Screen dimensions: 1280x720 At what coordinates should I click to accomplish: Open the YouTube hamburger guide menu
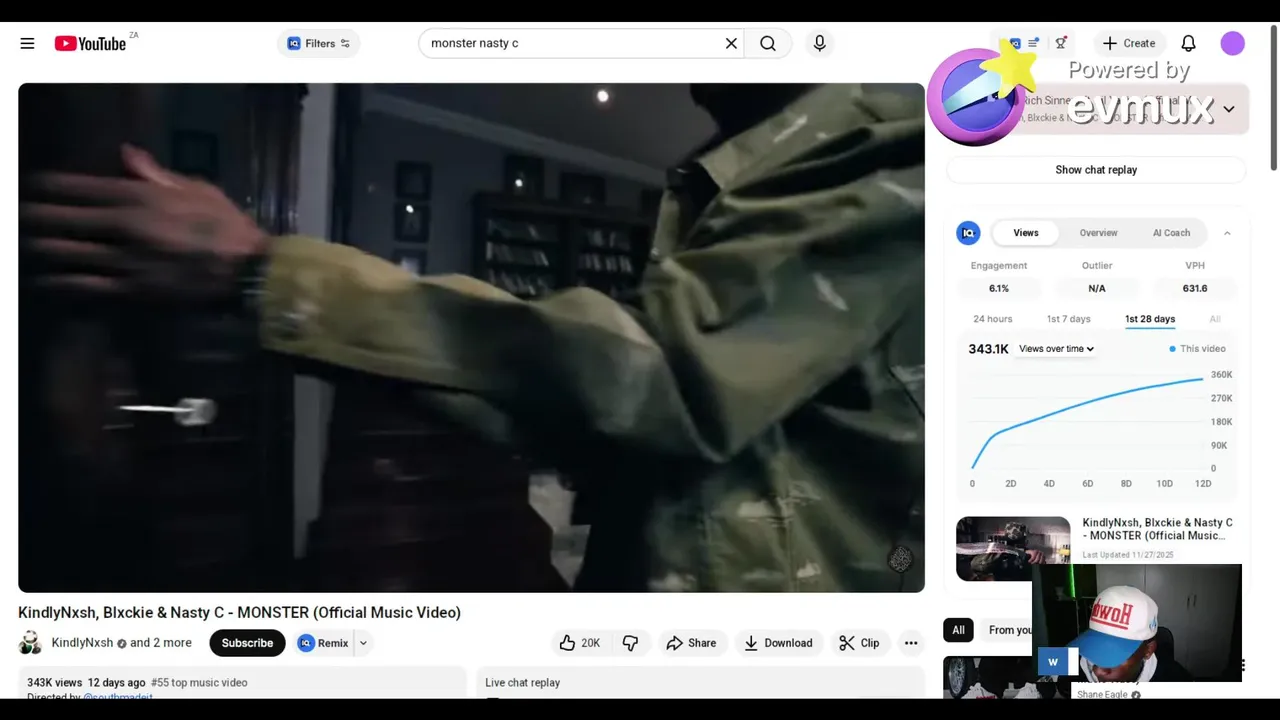coord(27,43)
